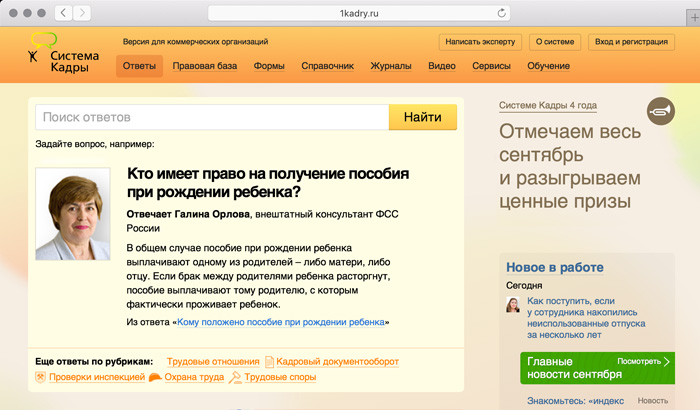Open Вход и регистрация
The width and height of the screenshot is (700, 410).
point(631,42)
